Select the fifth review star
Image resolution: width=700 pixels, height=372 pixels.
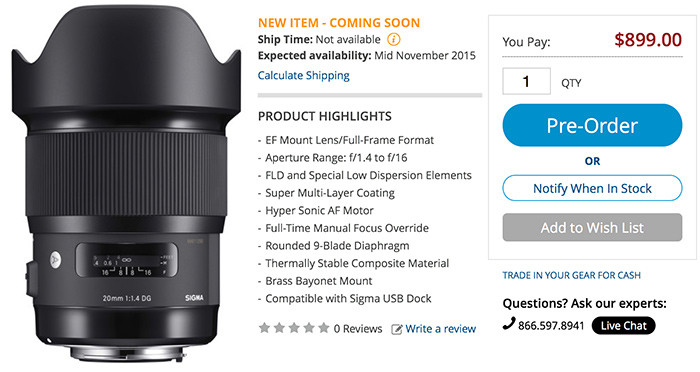point(324,328)
